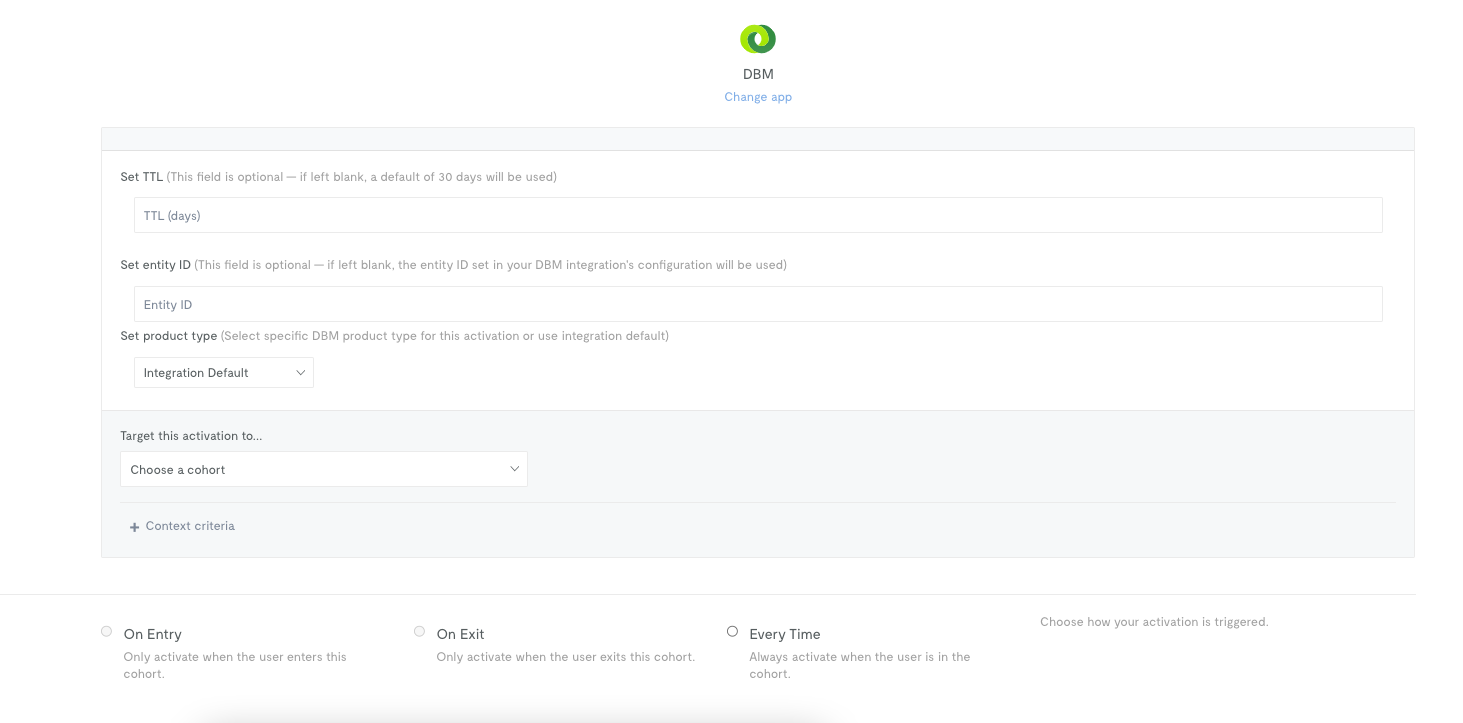Click 'Target this activation to...' text

pyautogui.click(x=191, y=436)
